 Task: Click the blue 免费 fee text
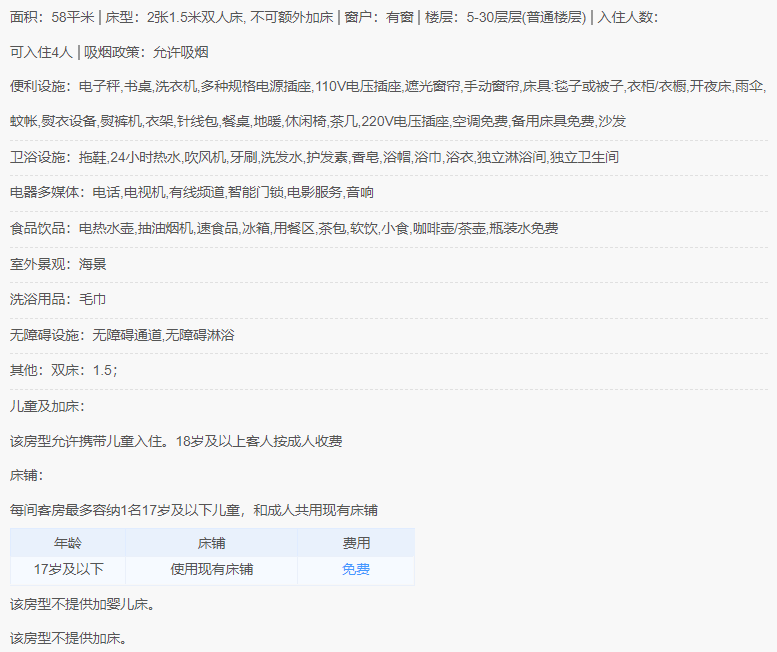click(x=356, y=569)
